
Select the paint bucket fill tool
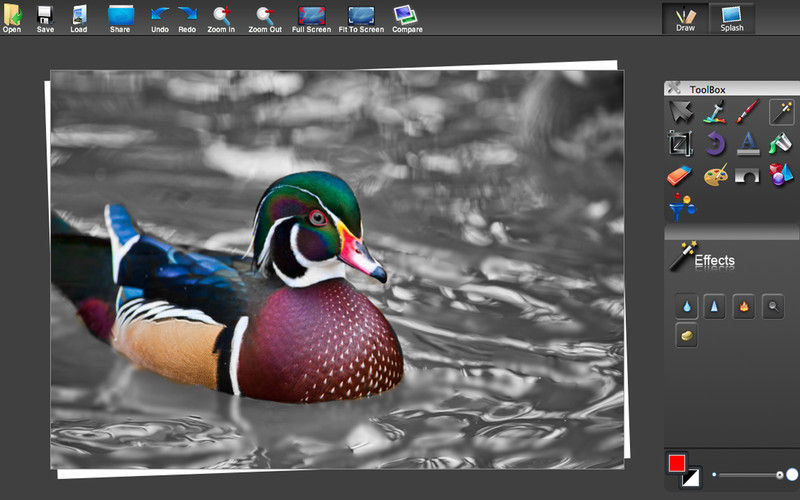tap(780, 143)
